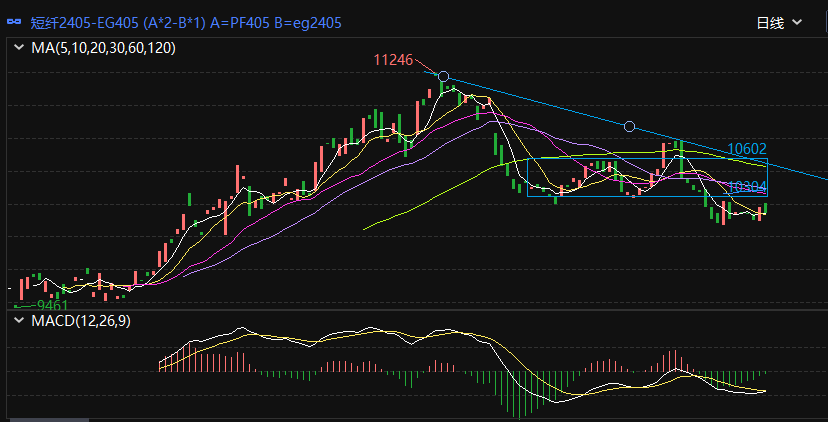The width and height of the screenshot is (828, 422).
Task: Select the middle circle handle on the blue trendline
Action: point(629,126)
